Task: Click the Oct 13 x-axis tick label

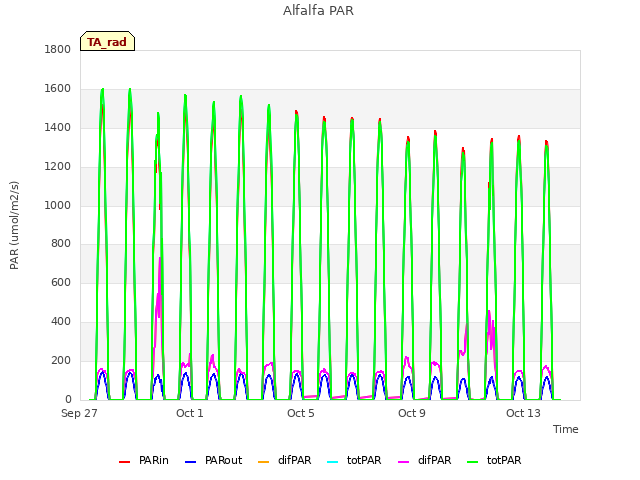Action: pyautogui.click(x=523, y=413)
